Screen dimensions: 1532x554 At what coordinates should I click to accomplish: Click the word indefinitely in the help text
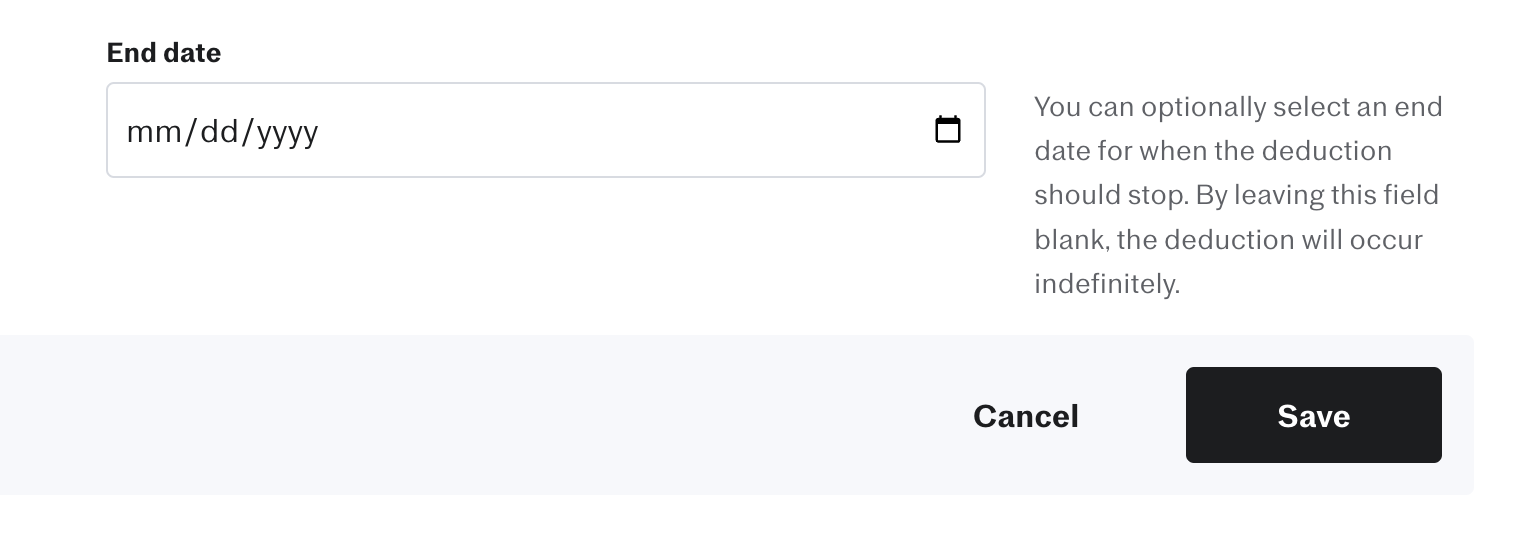pos(1107,284)
